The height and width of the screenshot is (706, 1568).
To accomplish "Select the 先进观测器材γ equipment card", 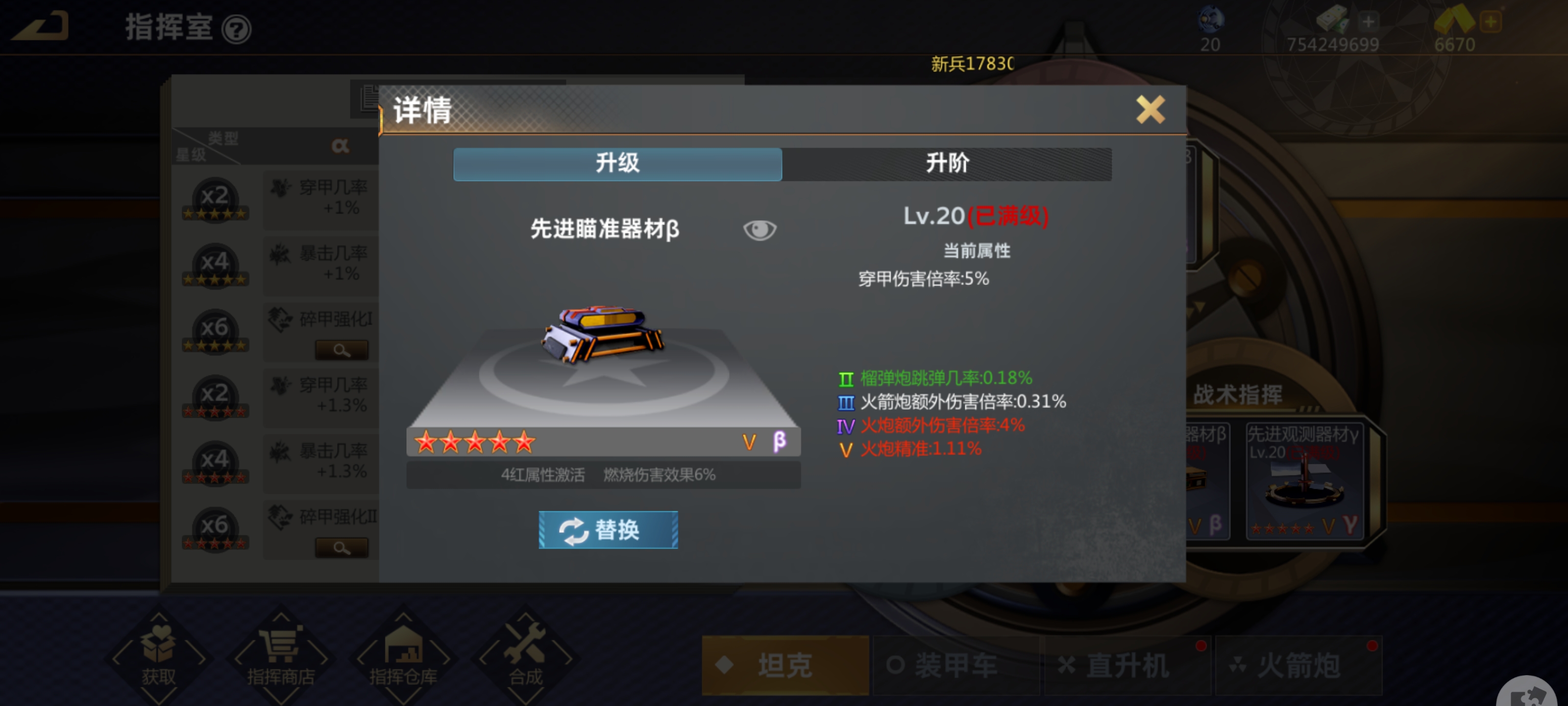I will pos(1303,480).
